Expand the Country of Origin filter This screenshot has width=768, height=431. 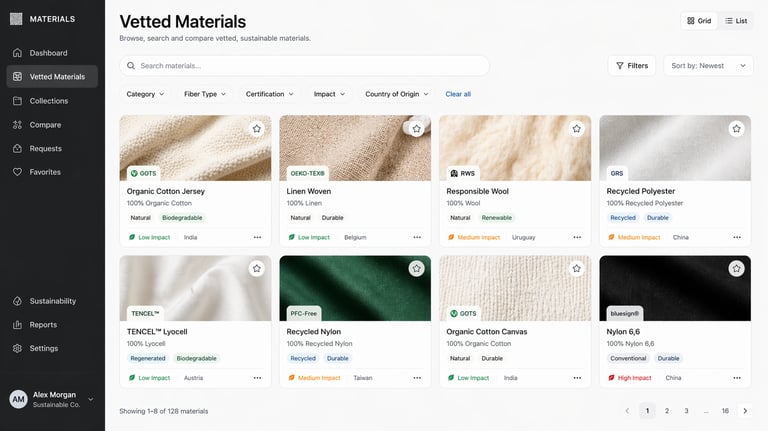(397, 94)
